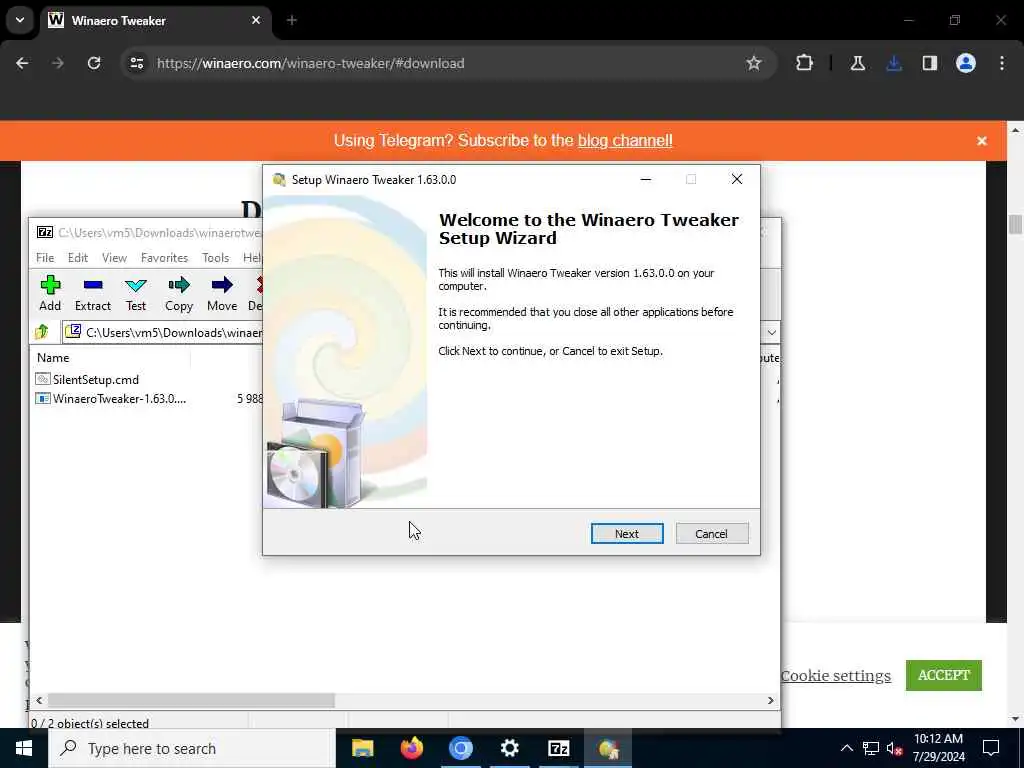
Task: Show hidden system tray icons
Action: click(x=846, y=748)
